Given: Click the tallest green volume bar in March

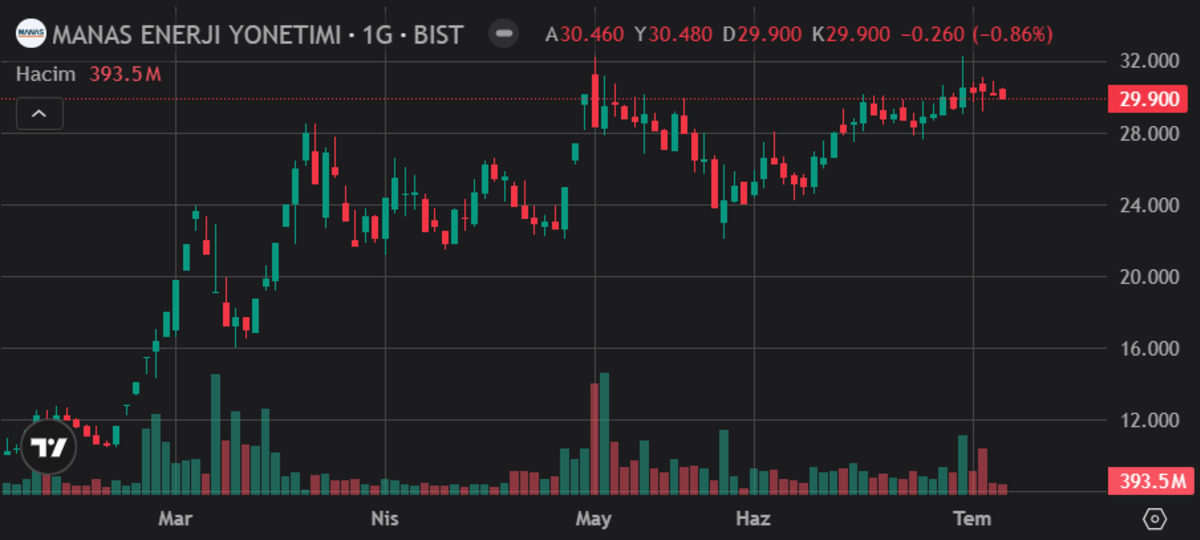Looking at the screenshot, I should click(x=215, y=434).
